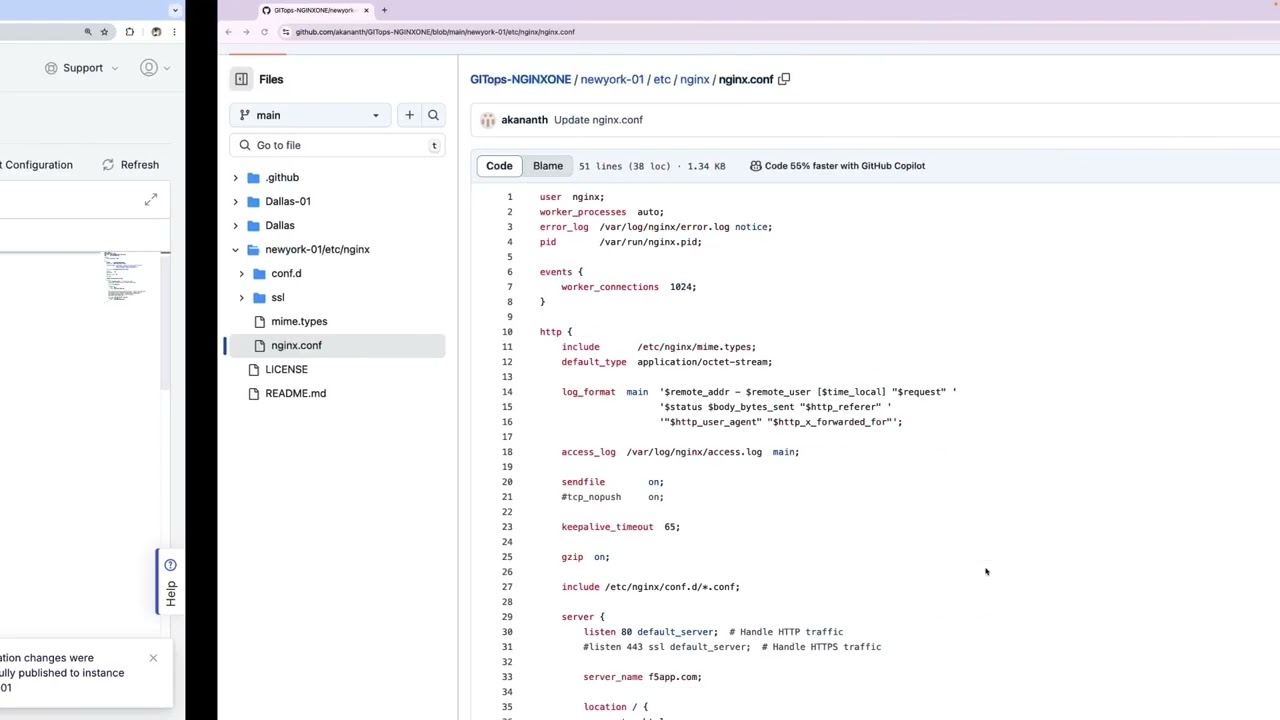
Task: Click profile avatar in left browser toolbar
Action: tap(156, 32)
